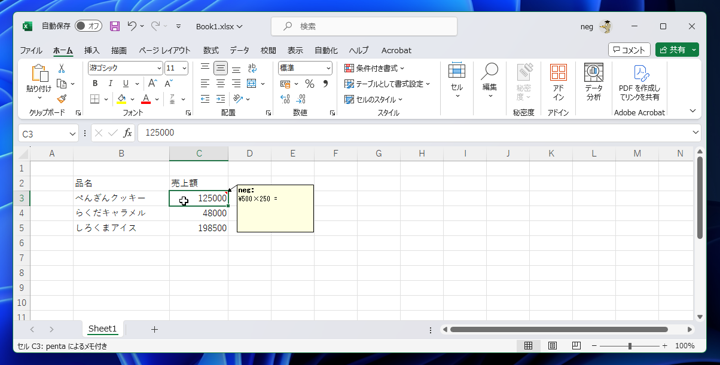Increase font size with larger A icon
Image resolution: width=720 pixels, height=365 pixels.
point(152,84)
